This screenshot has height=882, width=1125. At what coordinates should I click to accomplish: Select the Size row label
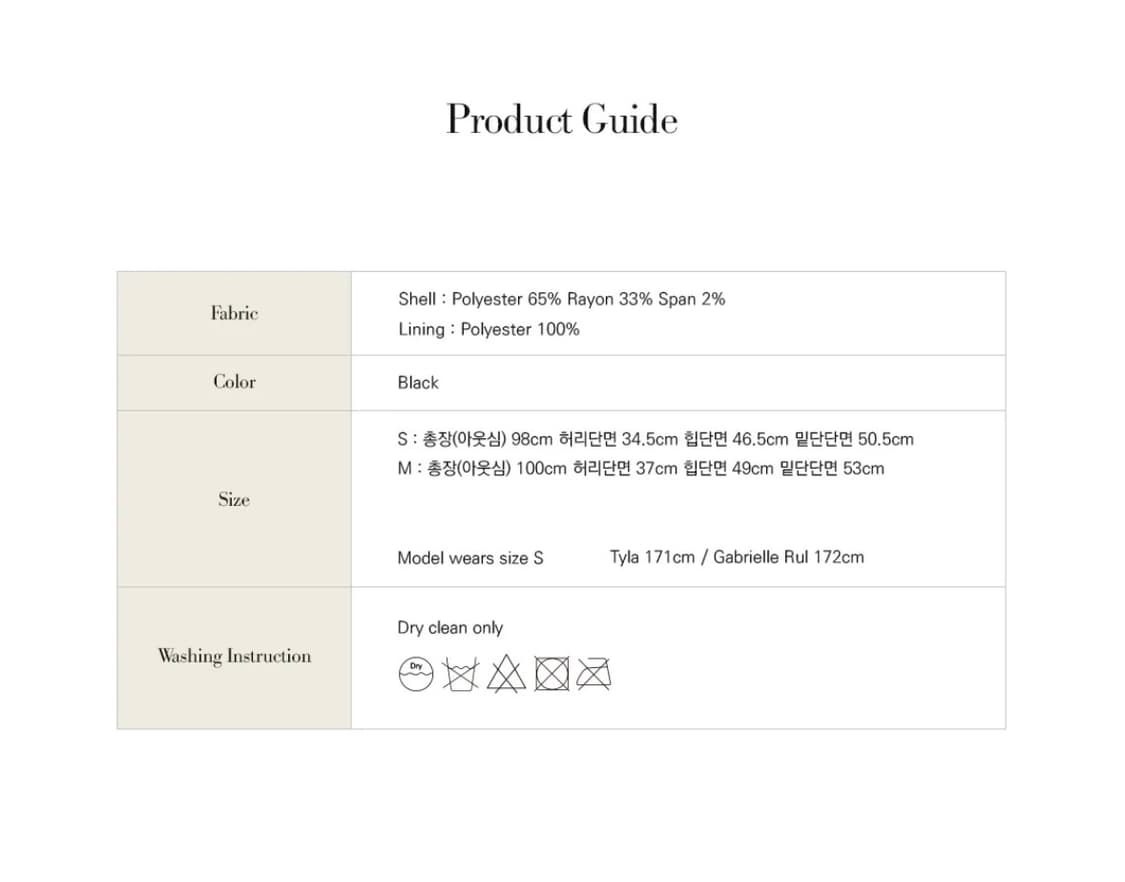[x=234, y=499]
